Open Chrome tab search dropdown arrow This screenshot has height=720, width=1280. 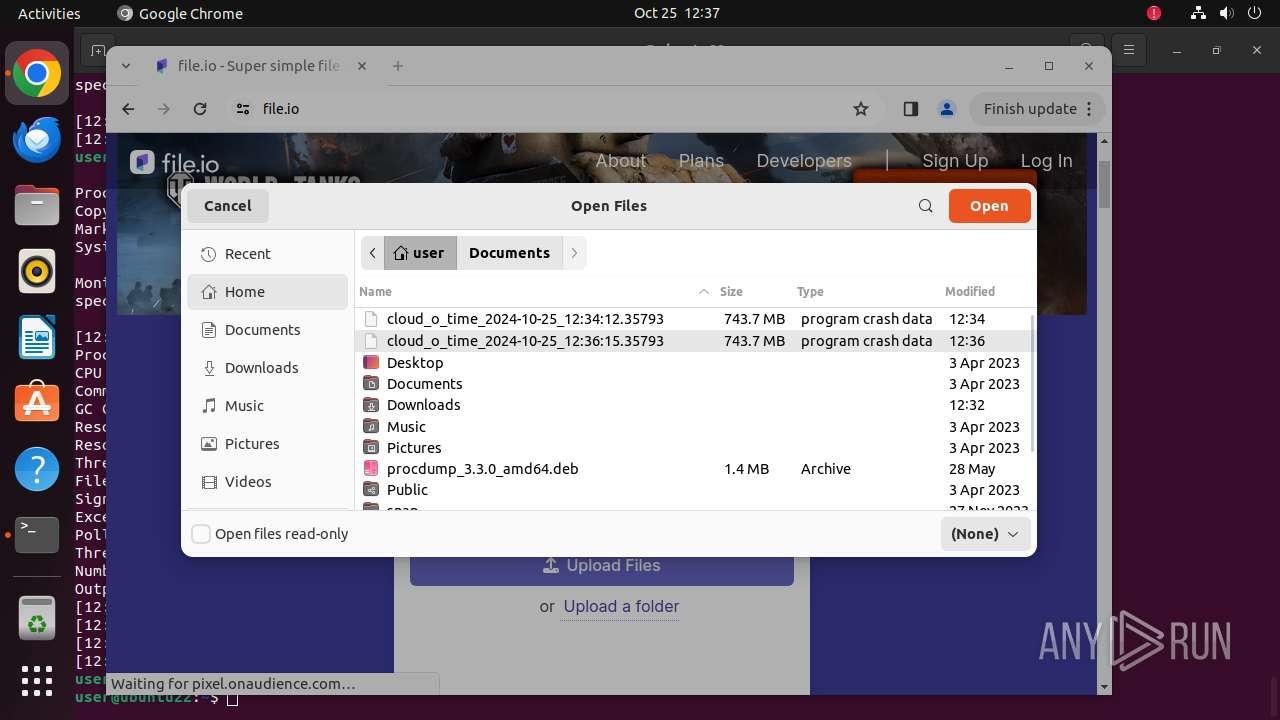pos(126,66)
